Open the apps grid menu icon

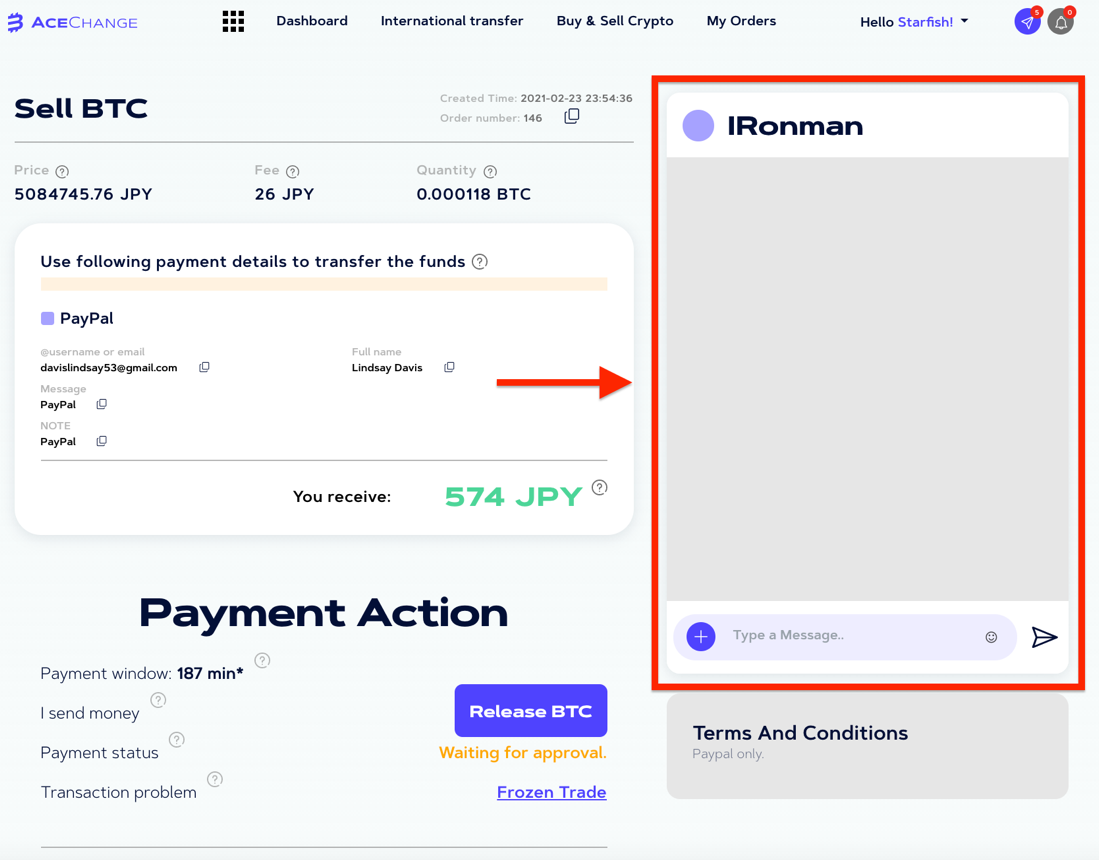233,22
